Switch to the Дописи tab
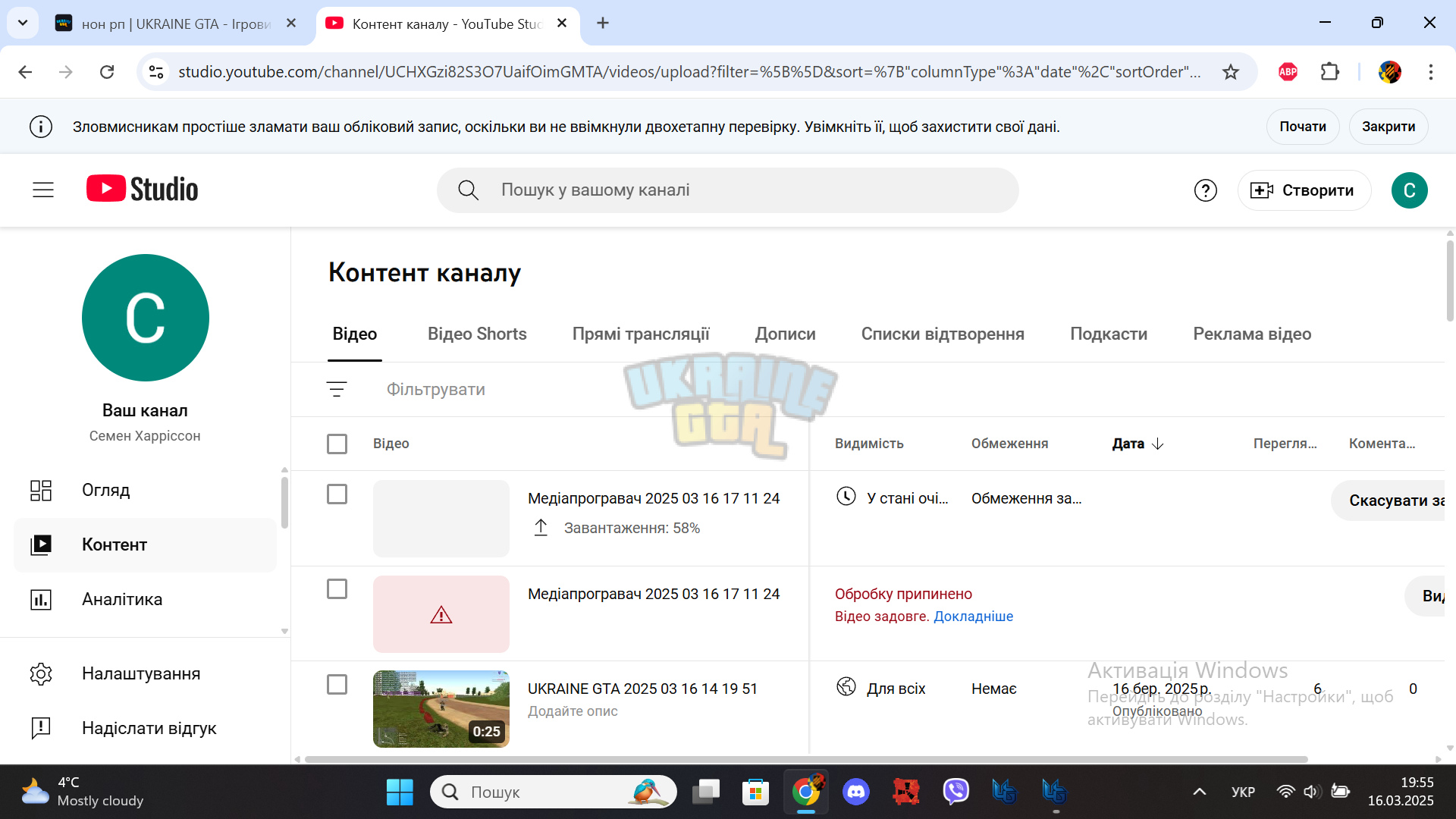 [785, 334]
